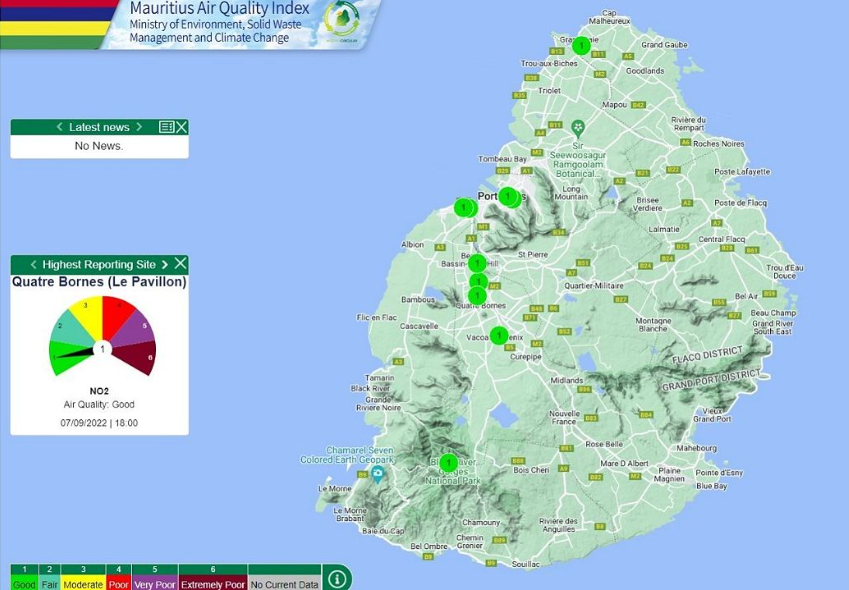Viewport: 849px width, 590px height.
Task: Select the Extremely Poor legend swatch
Action: pos(212,576)
